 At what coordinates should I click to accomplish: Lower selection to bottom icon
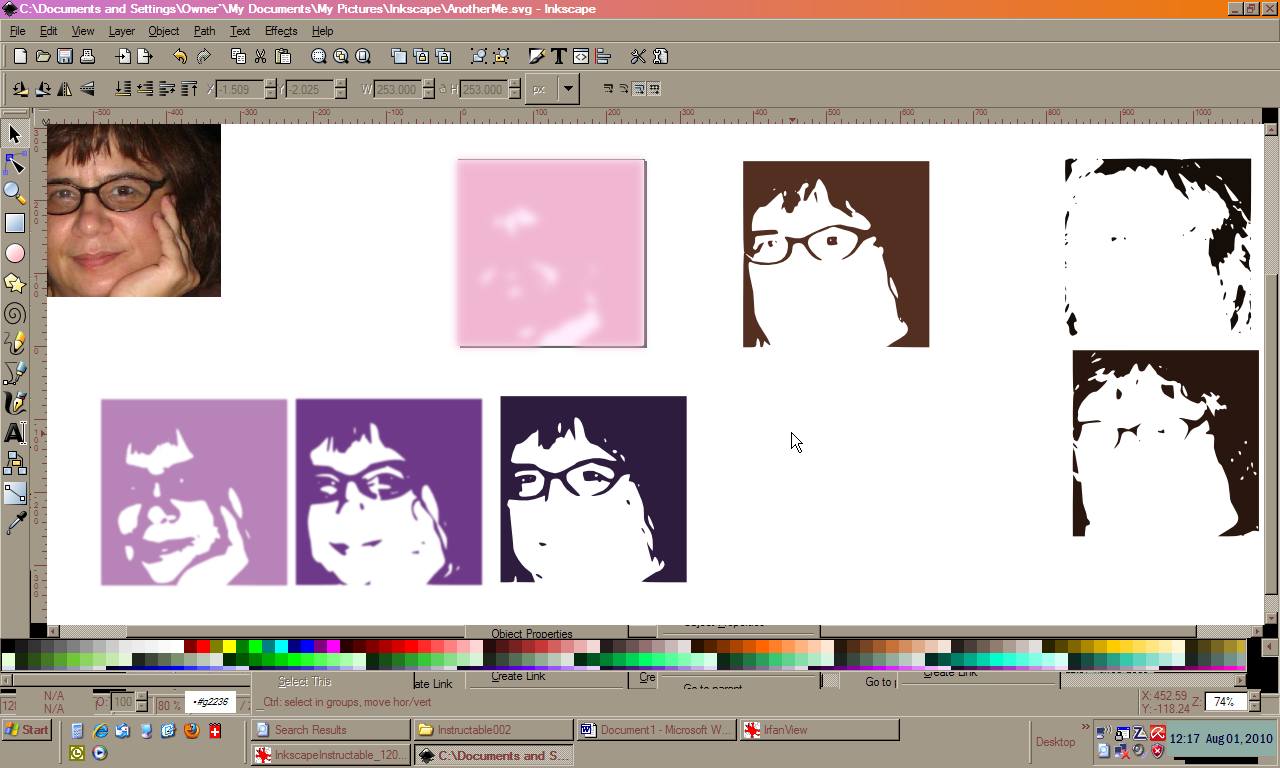(123, 89)
